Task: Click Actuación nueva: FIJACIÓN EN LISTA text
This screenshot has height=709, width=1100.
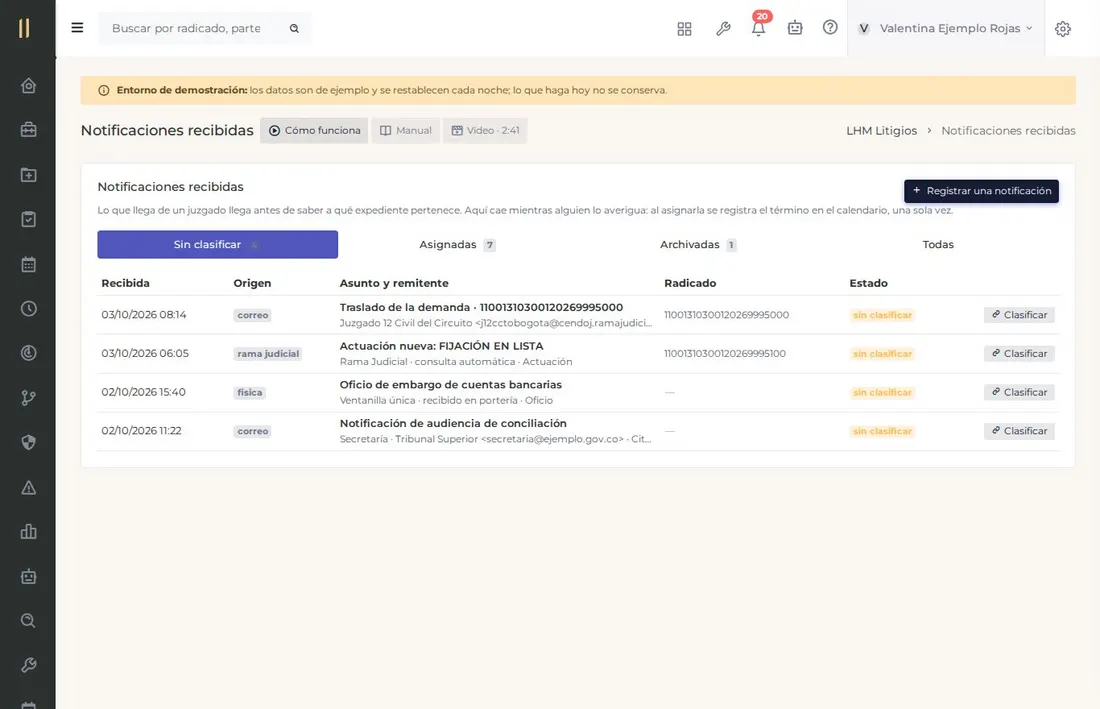Action: pos(441,346)
